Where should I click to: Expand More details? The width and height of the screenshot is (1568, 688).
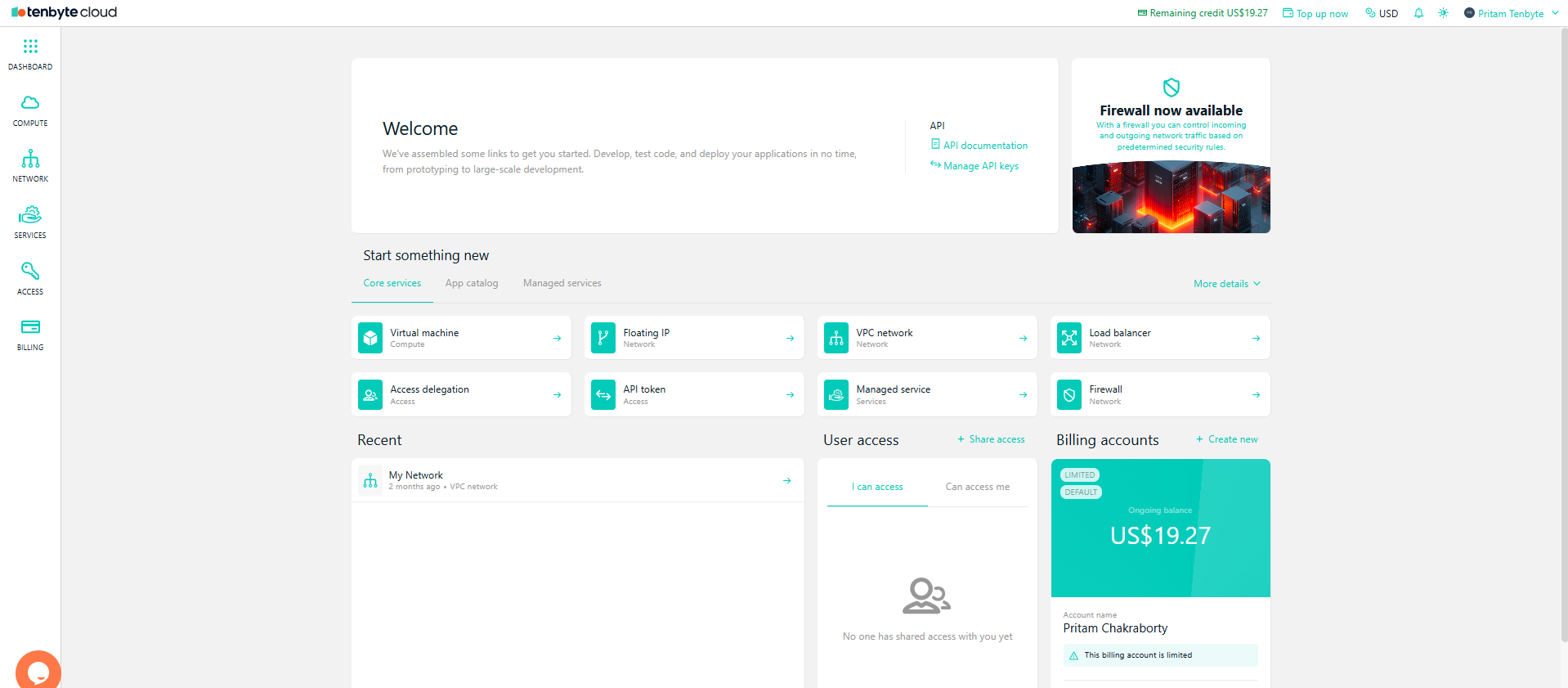[1227, 284]
